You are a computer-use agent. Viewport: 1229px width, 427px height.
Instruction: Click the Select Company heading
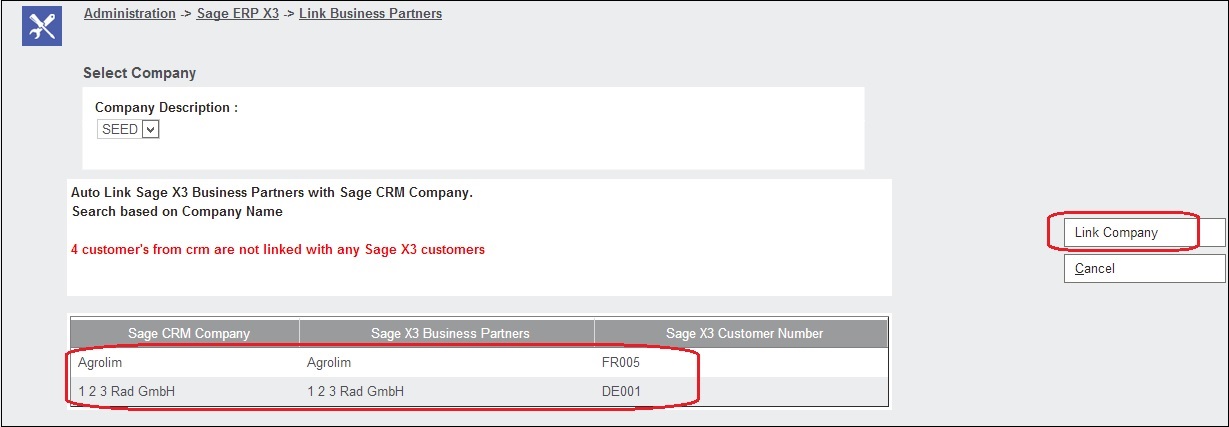point(139,73)
